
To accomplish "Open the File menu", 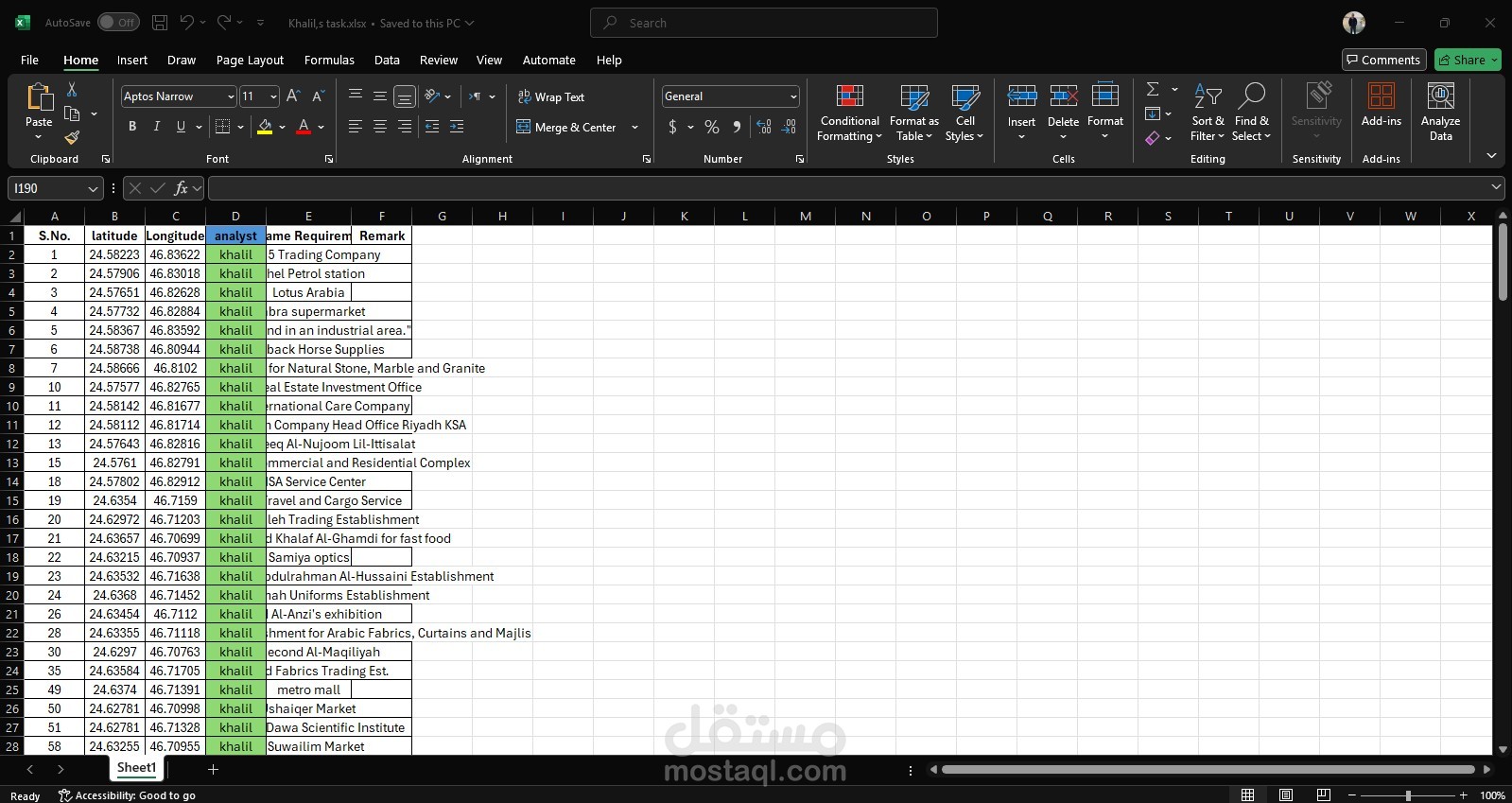I will [29, 60].
